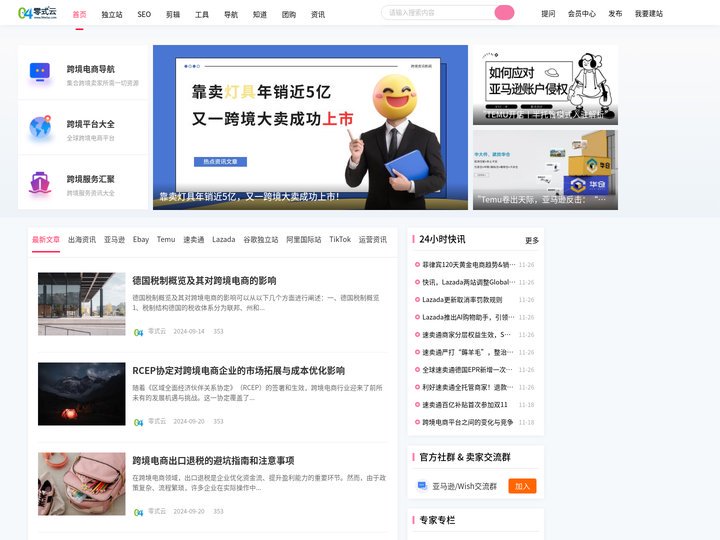The width and height of the screenshot is (720, 540).
Task: Open the 如何应对亚马逊账户侵权 banner
Action: pos(546,85)
